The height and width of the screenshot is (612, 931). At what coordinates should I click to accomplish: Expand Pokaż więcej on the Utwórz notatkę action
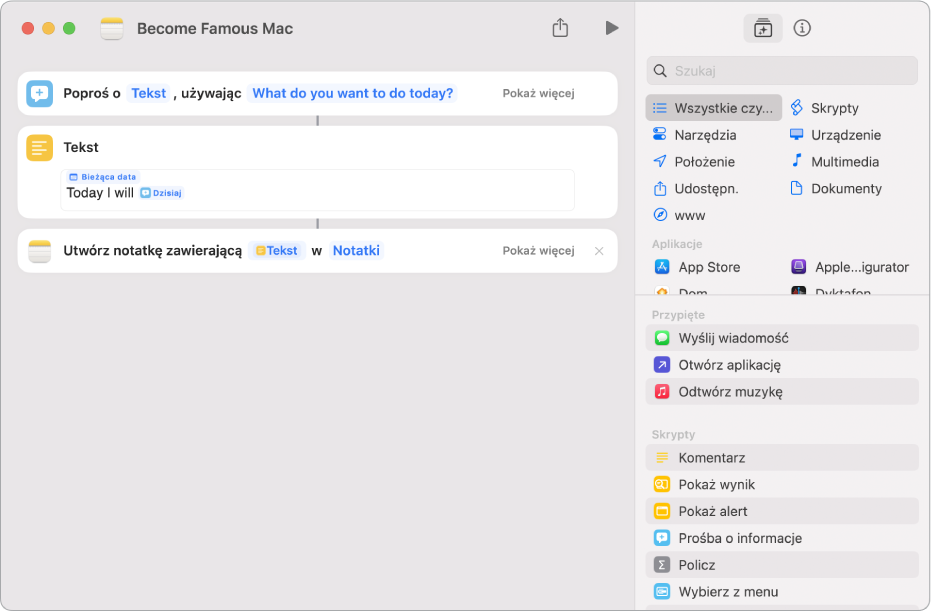click(538, 251)
